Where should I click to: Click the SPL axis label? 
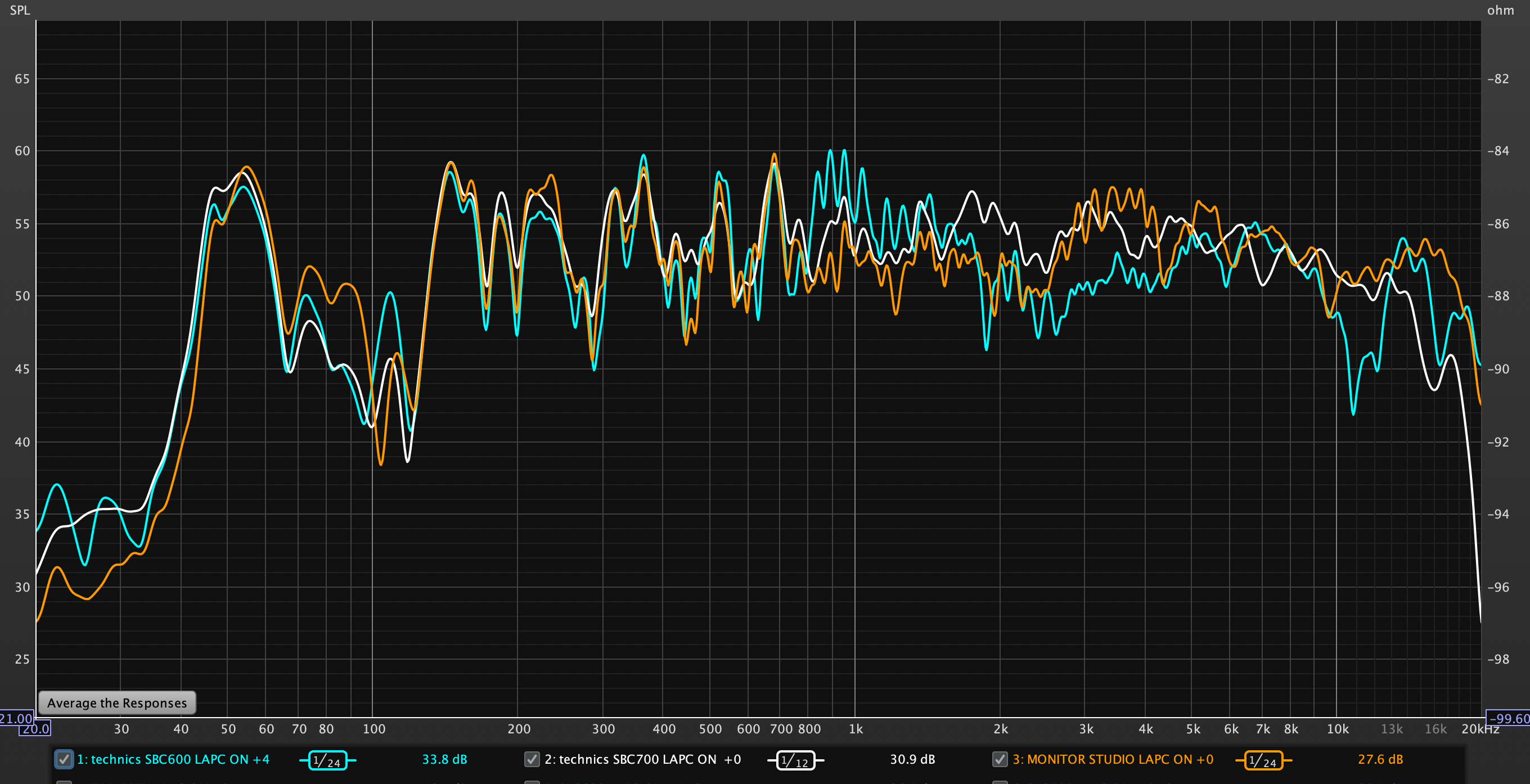20,10
